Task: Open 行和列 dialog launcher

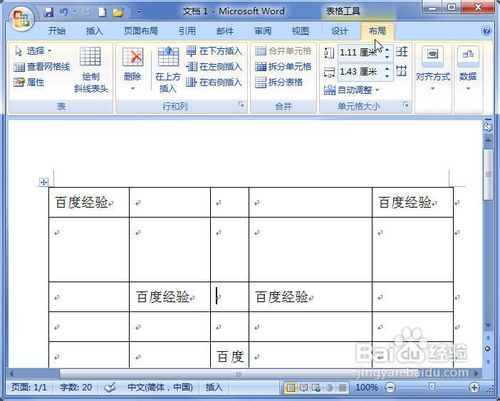Action: pos(241,105)
